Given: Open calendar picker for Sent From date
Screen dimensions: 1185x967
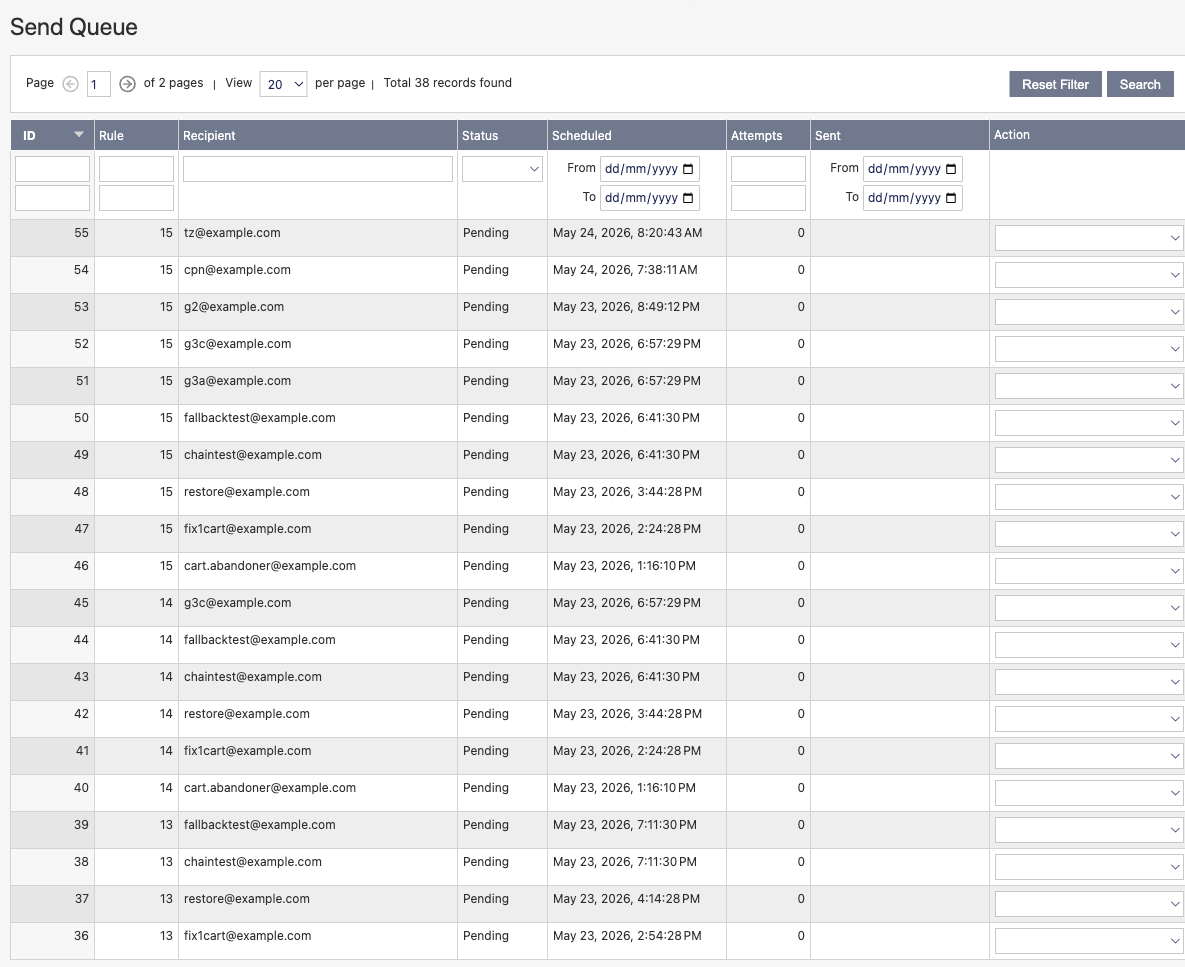Looking at the screenshot, I should (x=951, y=169).
